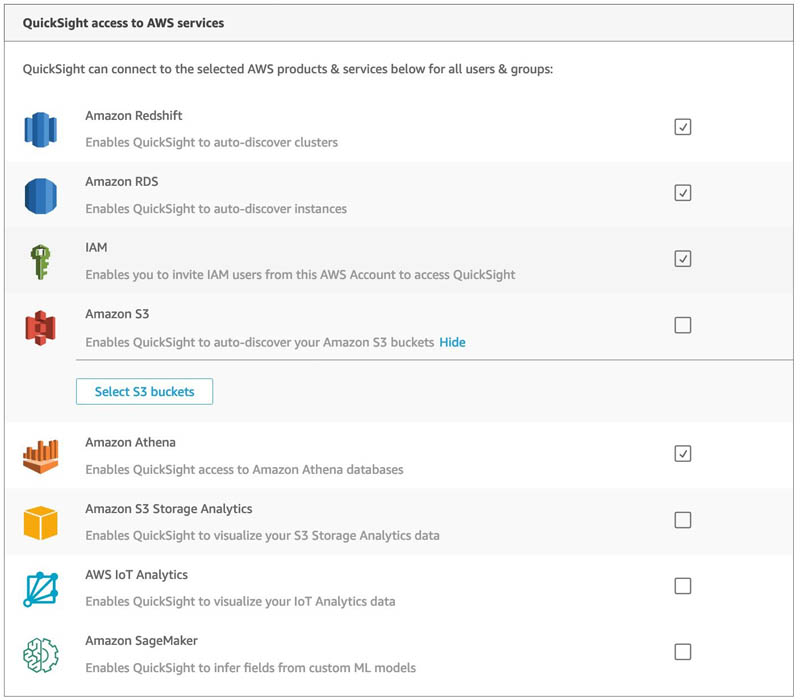Open the Select S3 buckets button
Viewport: 800px width, 700px height.
click(144, 391)
